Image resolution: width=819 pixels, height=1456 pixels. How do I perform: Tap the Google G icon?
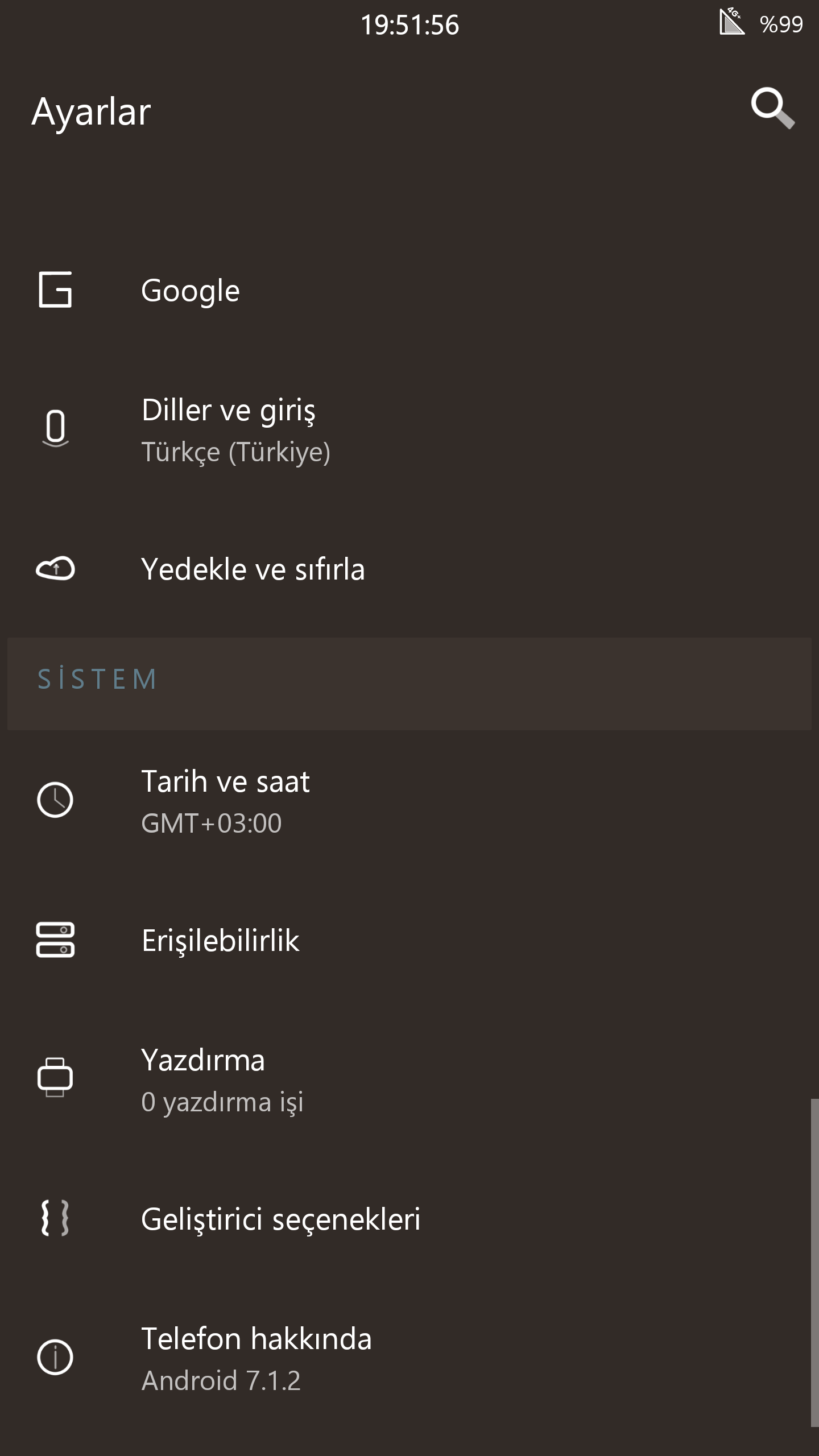(x=55, y=289)
